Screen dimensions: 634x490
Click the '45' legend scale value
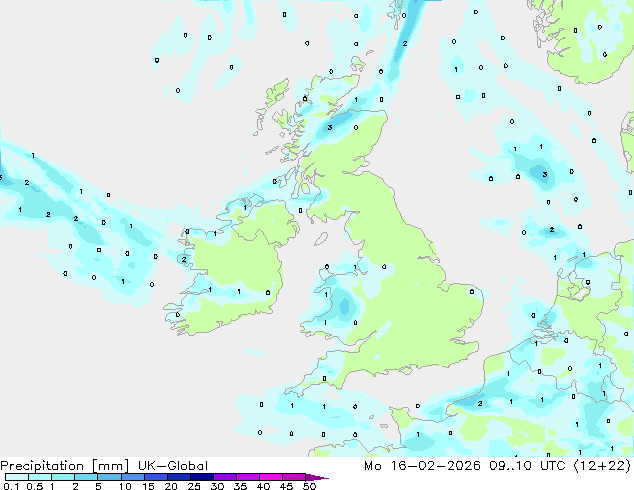[286, 486]
